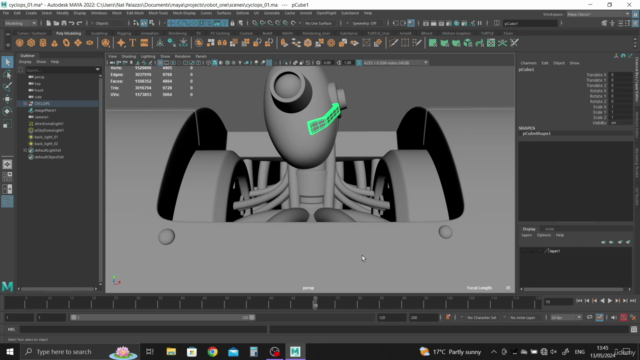The width and height of the screenshot is (640, 360).
Task: Select the arrow Select tool in toolbox
Action: (x=7, y=62)
